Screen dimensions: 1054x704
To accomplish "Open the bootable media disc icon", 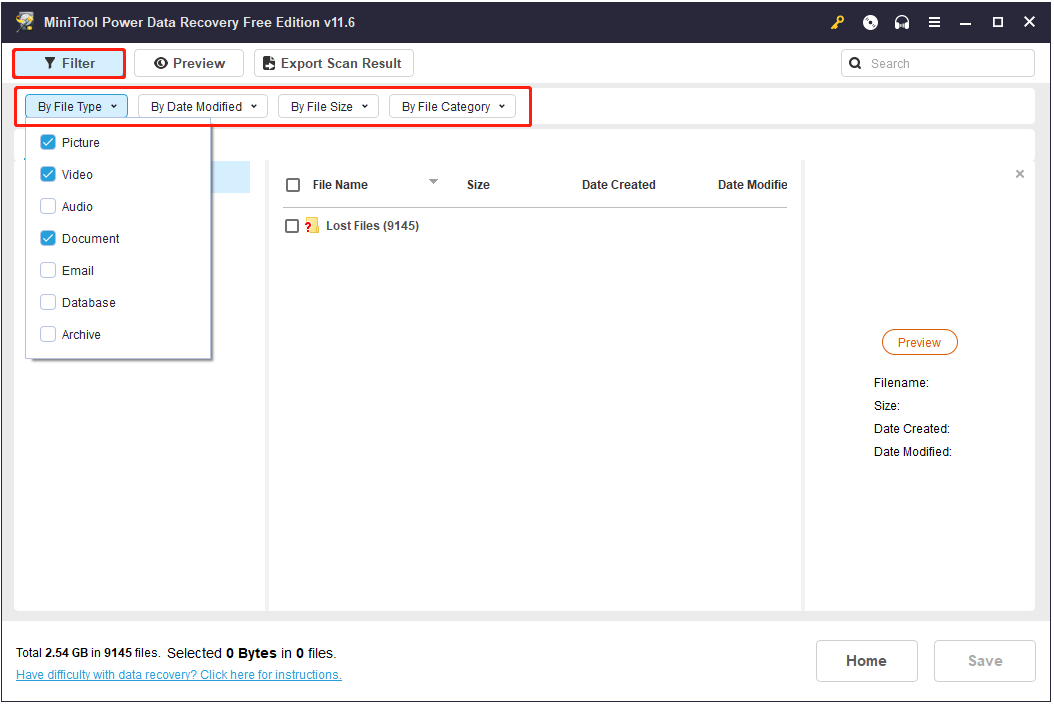I will coord(869,22).
